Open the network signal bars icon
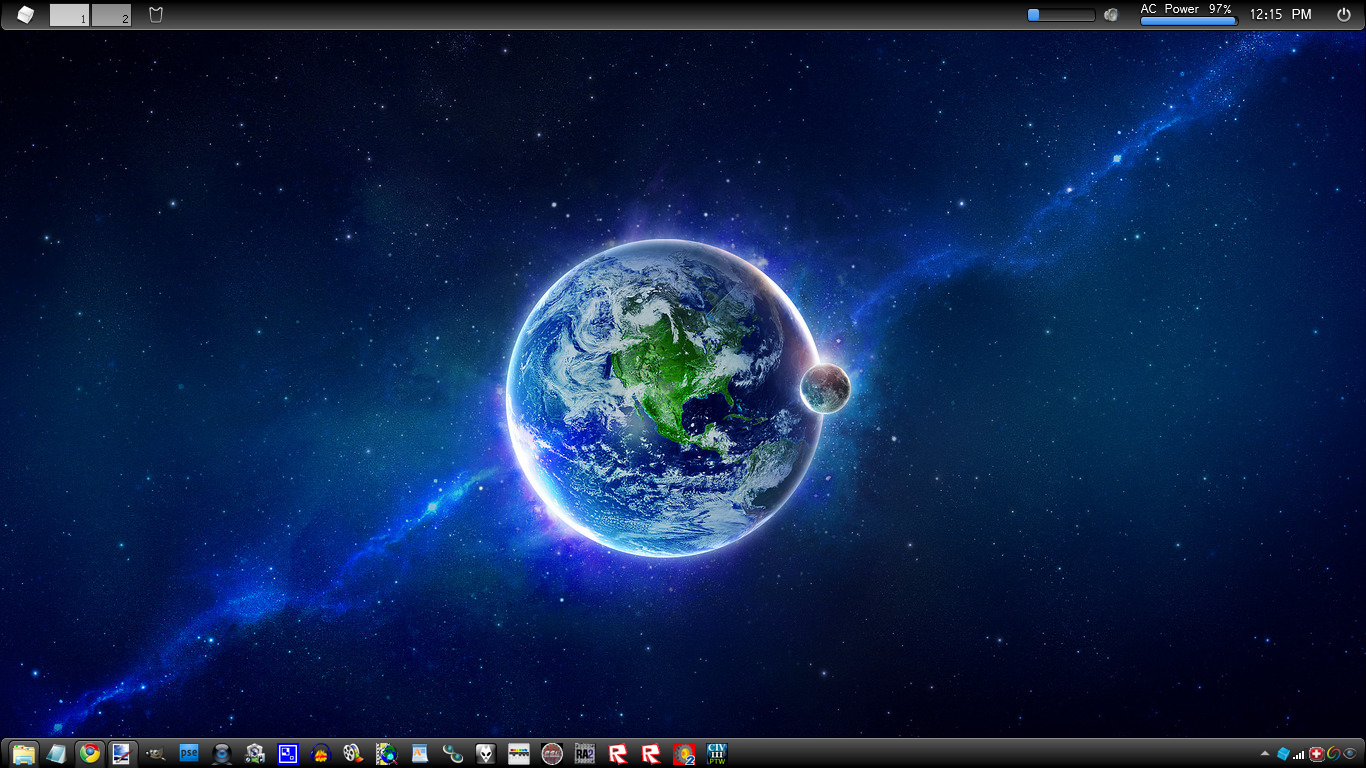This screenshot has height=768, width=1366. coord(1299,754)
